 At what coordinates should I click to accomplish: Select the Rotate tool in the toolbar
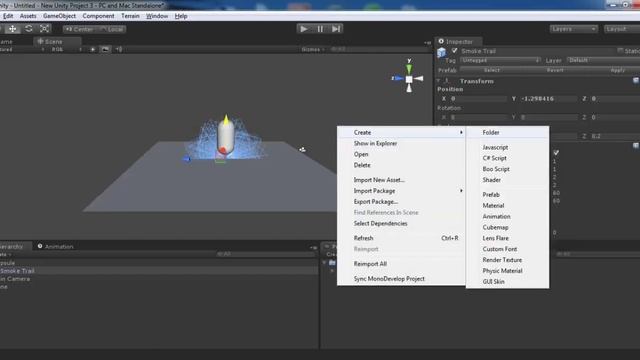coord(29,29)
